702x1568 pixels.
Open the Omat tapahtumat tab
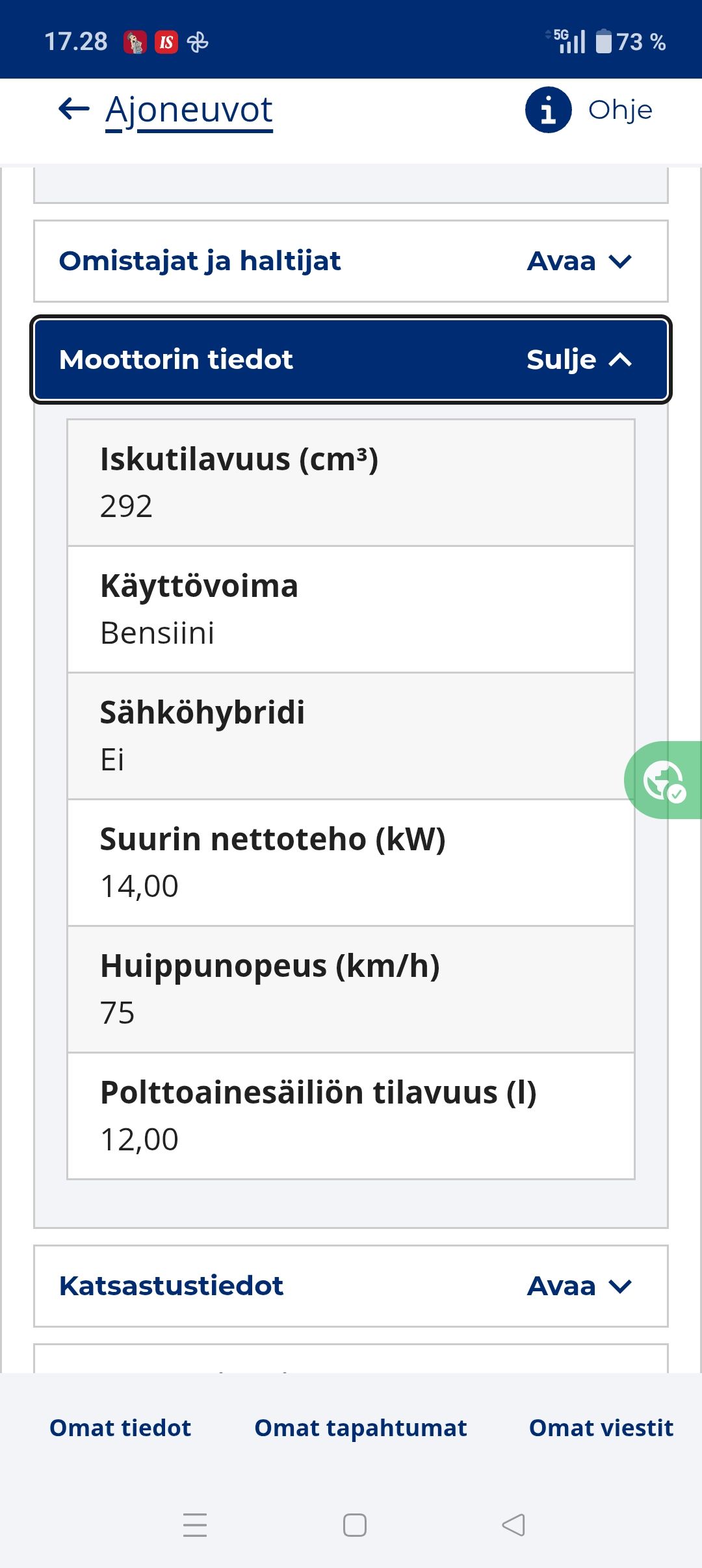[361, 1428]
